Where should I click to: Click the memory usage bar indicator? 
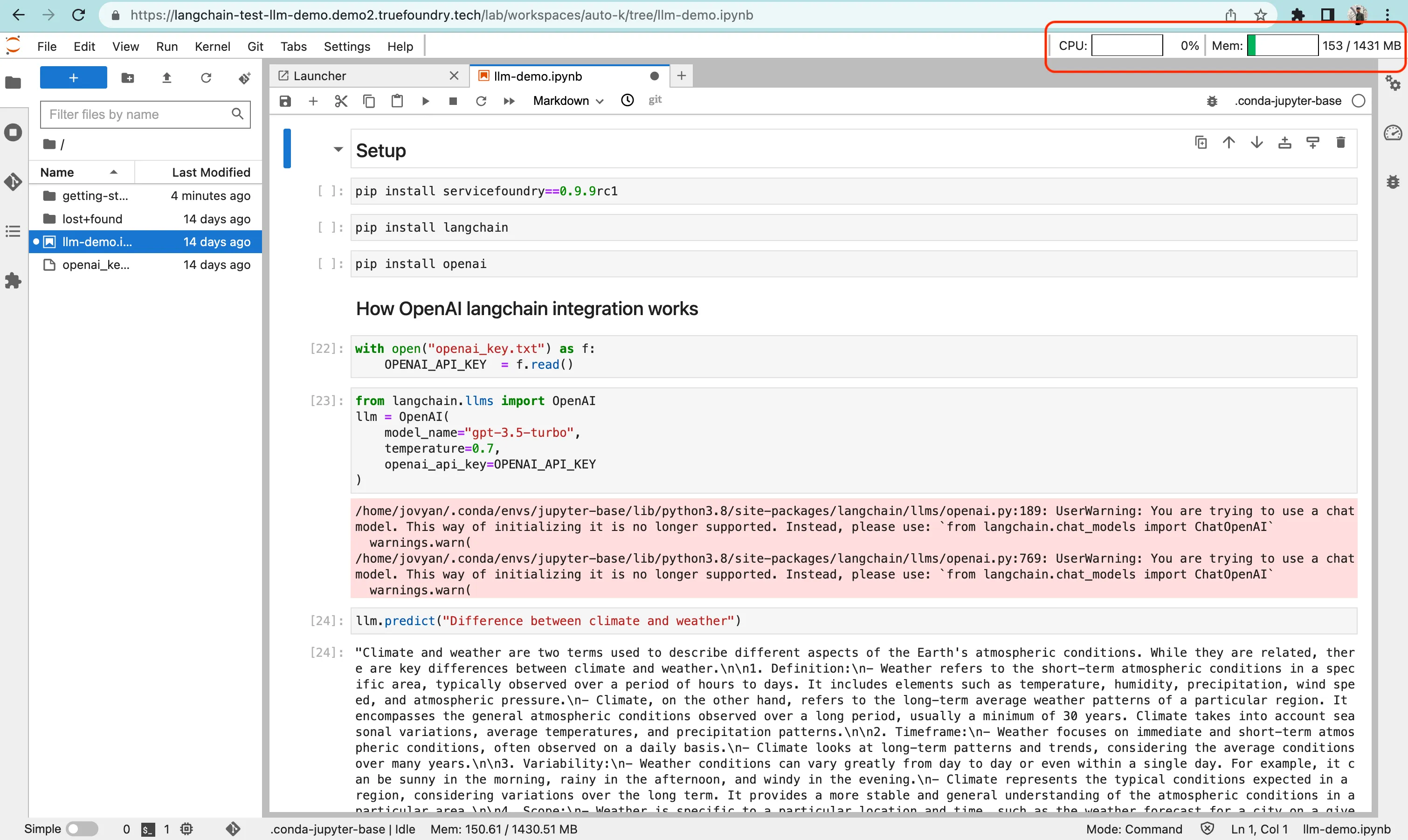(x=1282, y=45)
